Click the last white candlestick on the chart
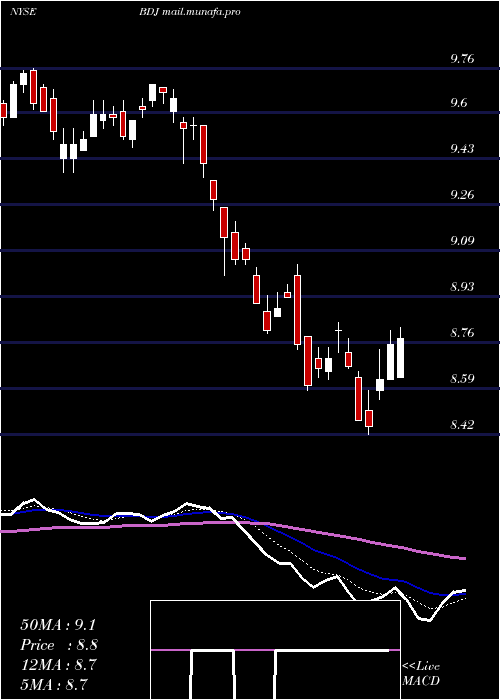 tap(400, 358)
